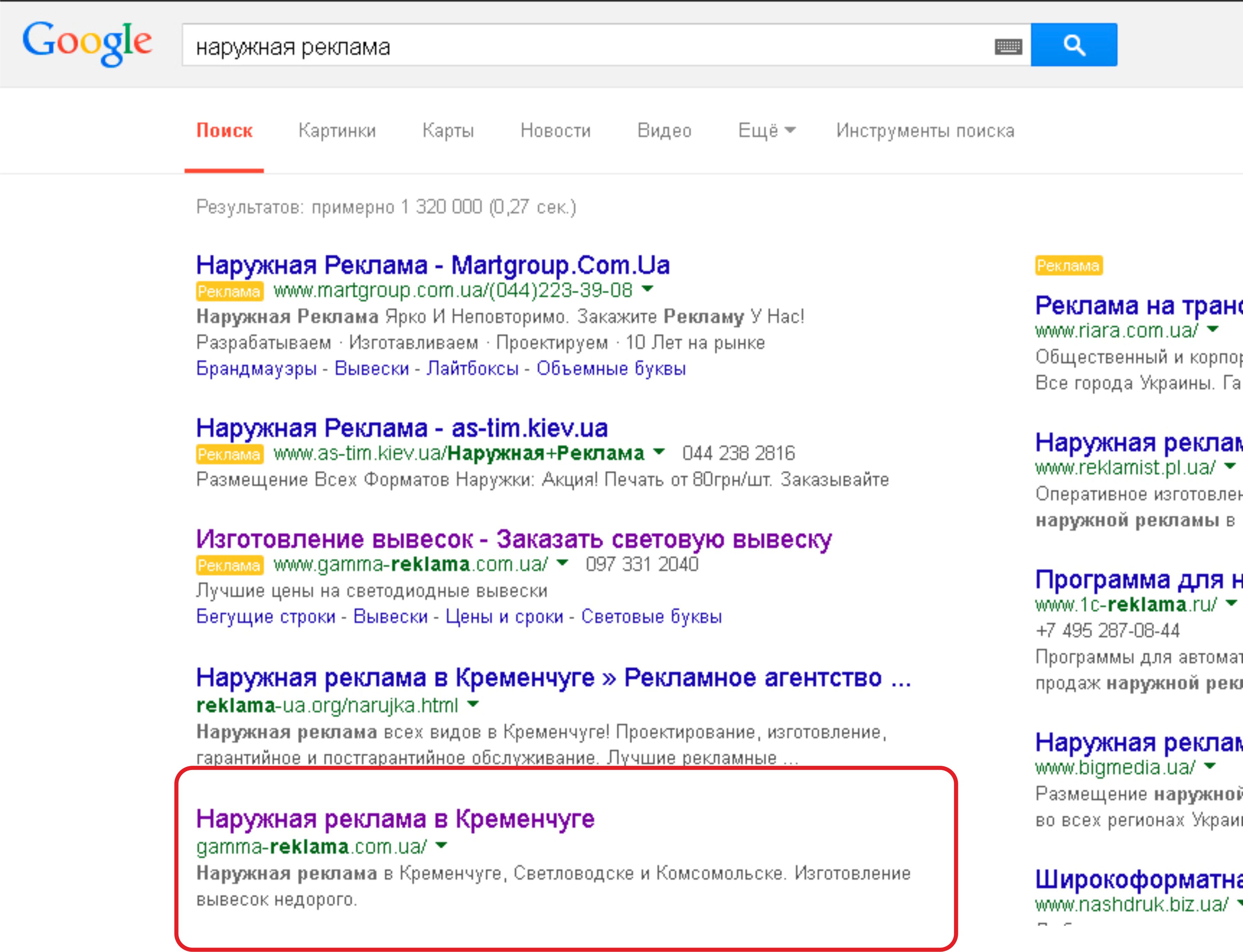This screenshot has height=952, width=1243.
Task: Expand dropdown arrow next to reklama-ua.org/narujka.html
Action: click(473, 704)
